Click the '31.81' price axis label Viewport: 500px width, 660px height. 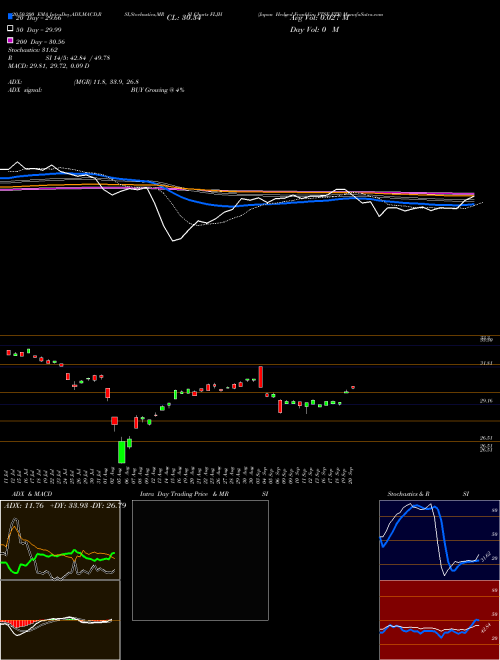click(486, 363)
